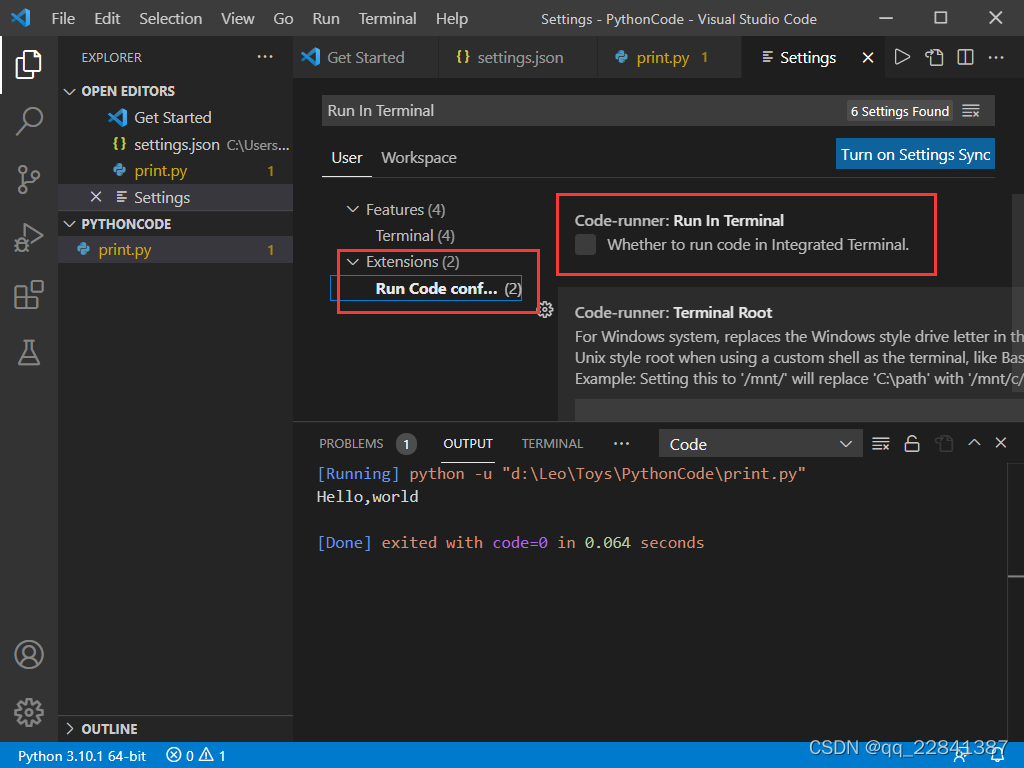Clear the Output panel contents
1024x768 pixels.
880,444
